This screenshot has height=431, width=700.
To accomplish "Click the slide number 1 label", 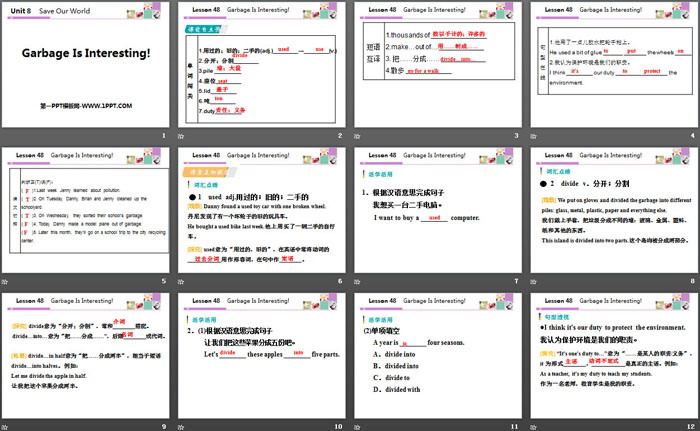I will point(165,136).
